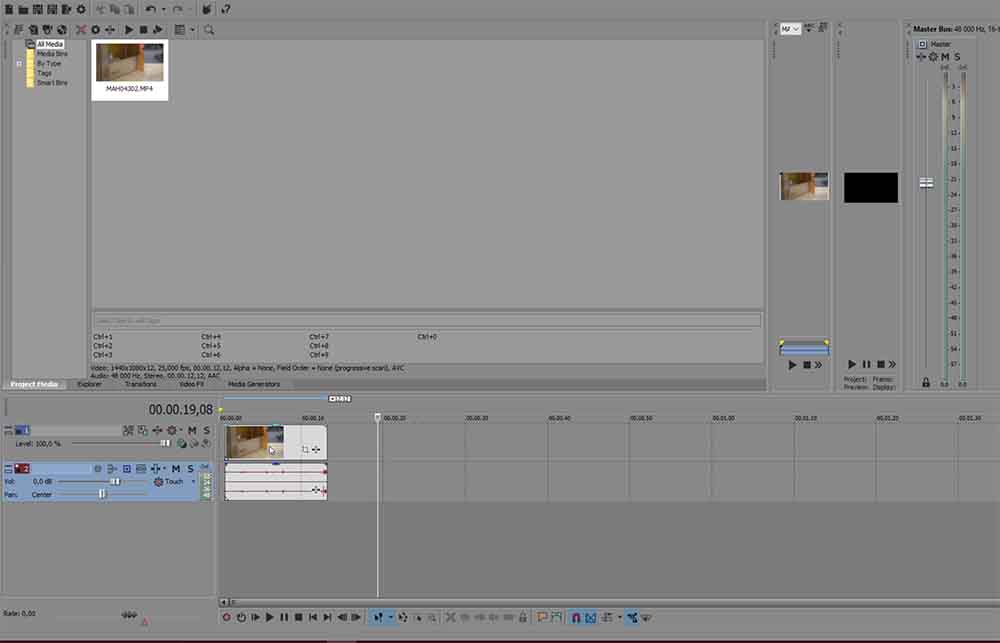Image resolution: width=1000 pixels, height=643 pixels.
Task: Select Smart Bins folder in tree
Action: point(52,83)
